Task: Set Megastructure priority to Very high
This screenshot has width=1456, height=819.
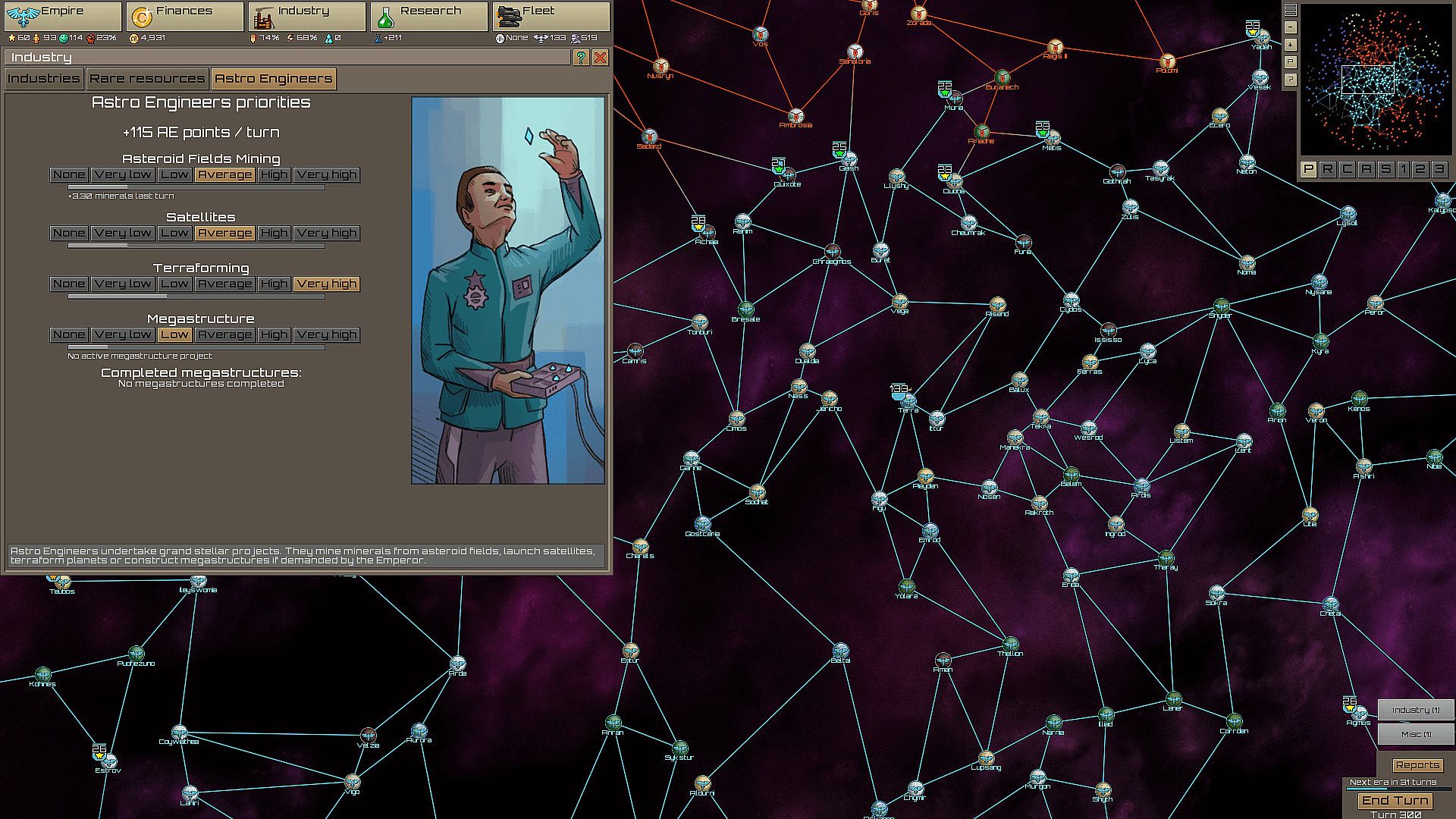Action: (327, 334)
